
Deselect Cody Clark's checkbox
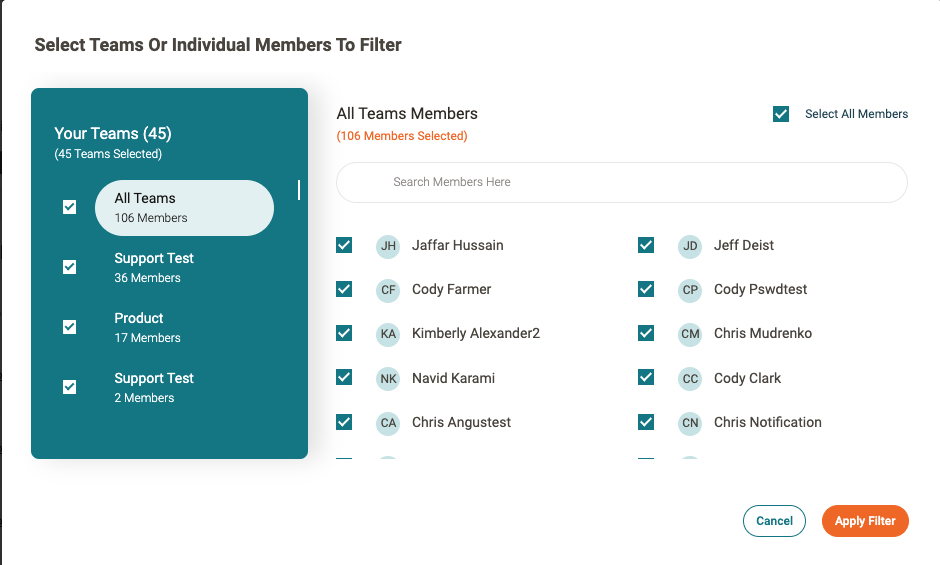(646, 378)
